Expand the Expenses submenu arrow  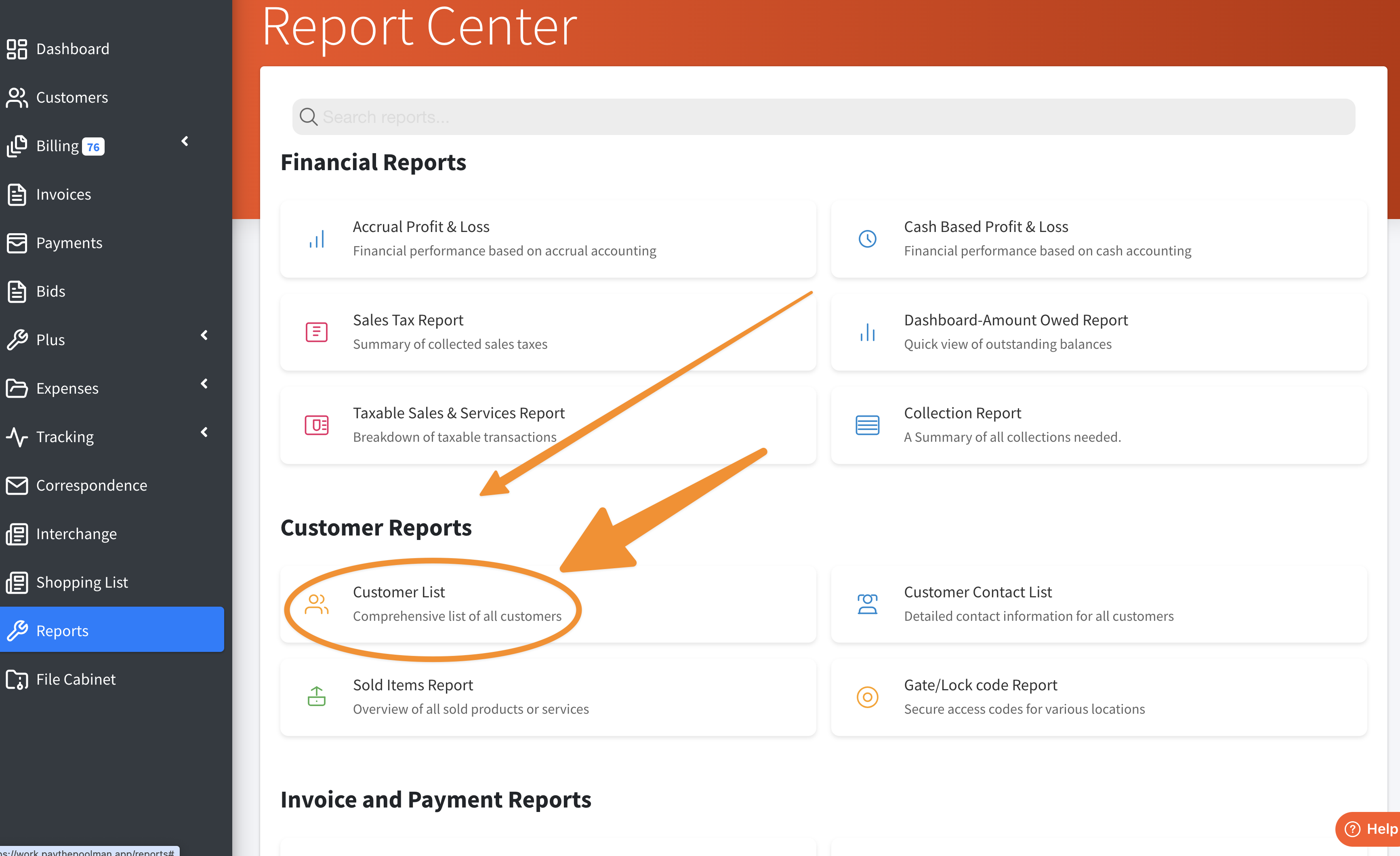[204, 384]
